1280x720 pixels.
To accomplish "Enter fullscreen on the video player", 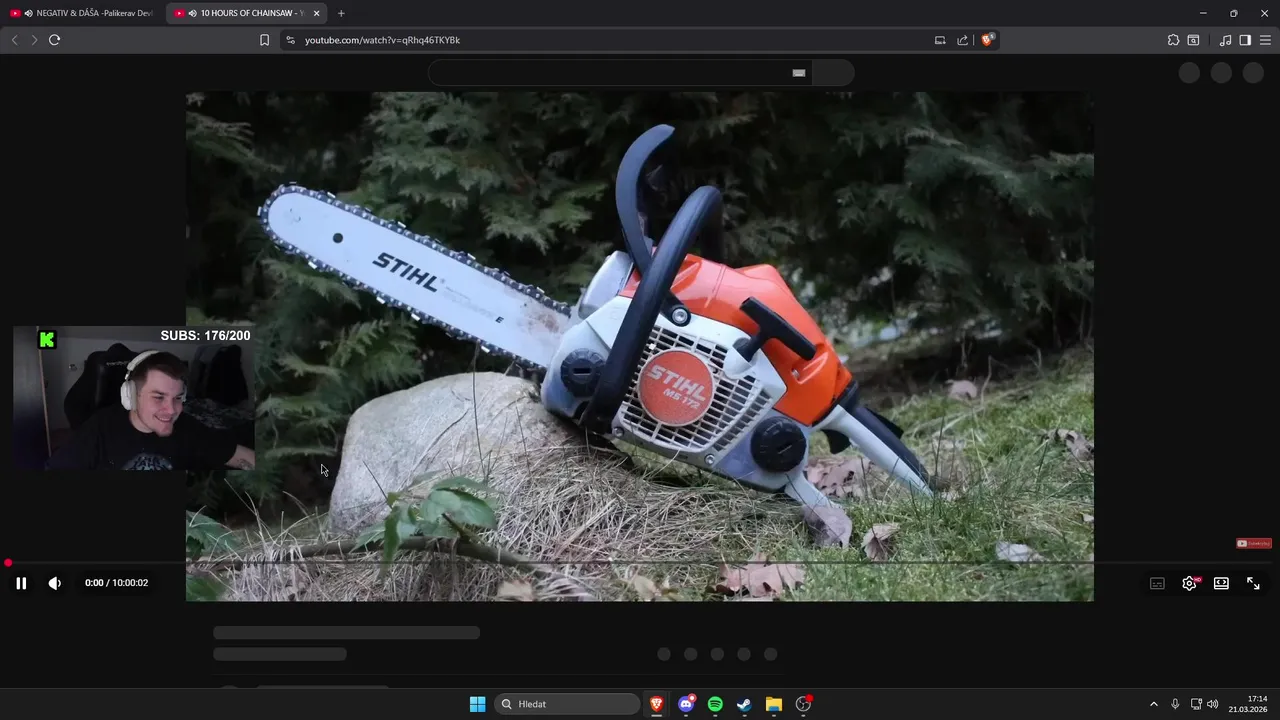I will coord(1253,583).
